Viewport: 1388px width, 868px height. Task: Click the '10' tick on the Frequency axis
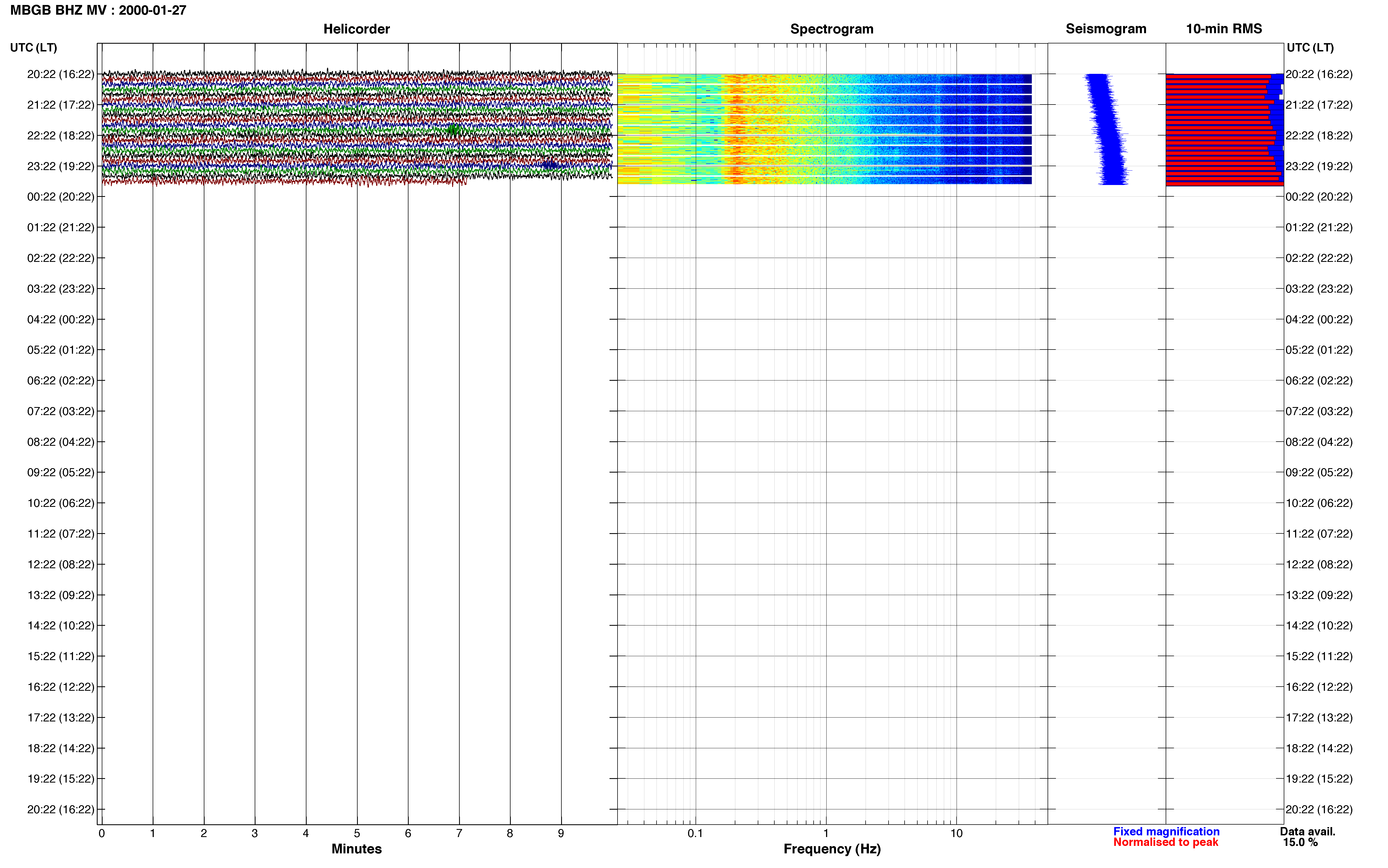[956, 833]
